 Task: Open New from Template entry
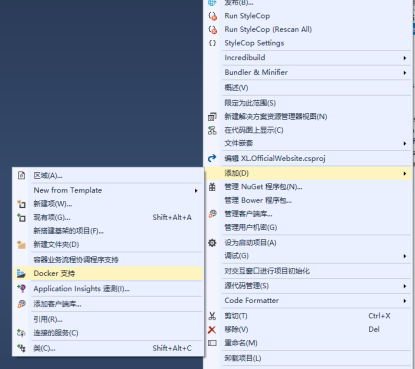click(x=68, y=190)
